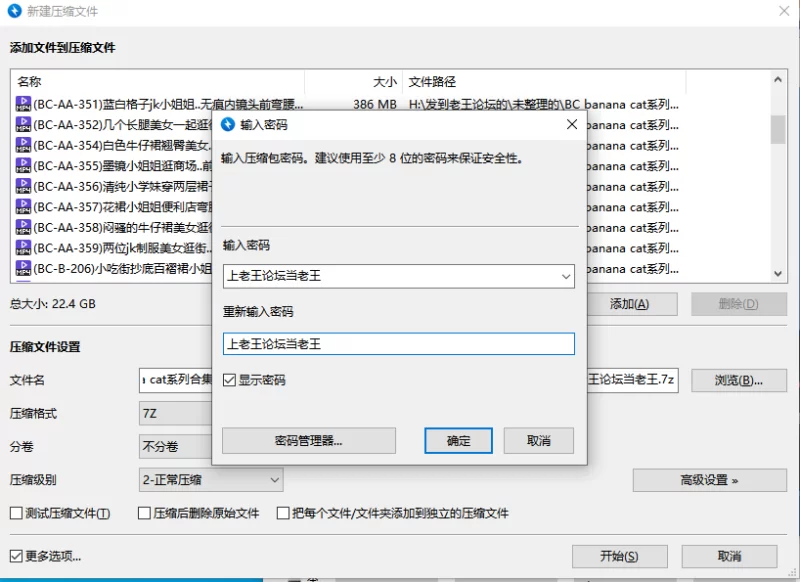This screenshot has width=800, height=582.
Task: Select the video file icon for BC-AA-352
Action: point(23,124)
